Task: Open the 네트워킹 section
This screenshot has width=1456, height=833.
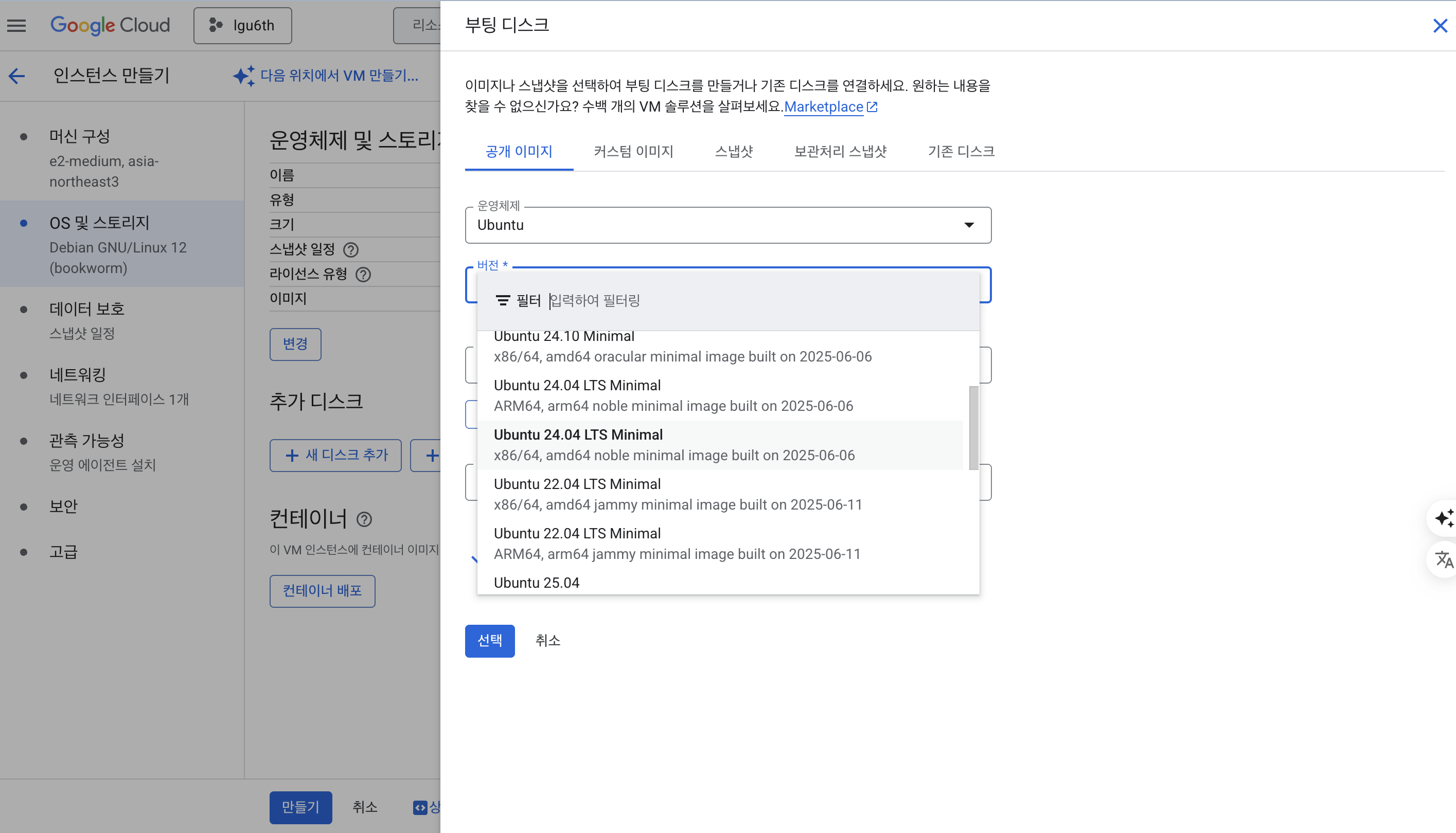Action: 122,386
